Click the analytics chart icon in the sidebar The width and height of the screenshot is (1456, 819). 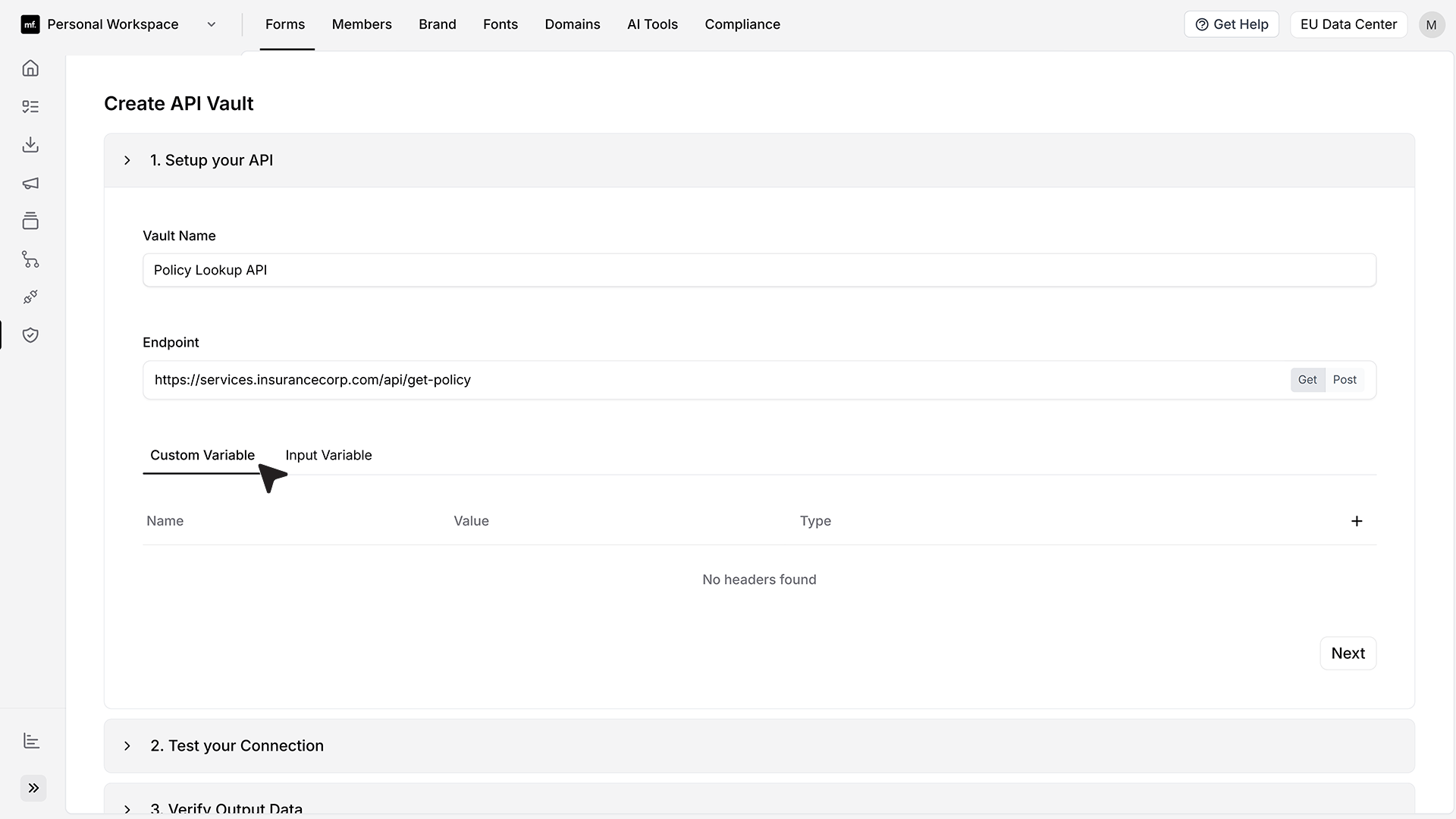point(31,741)
